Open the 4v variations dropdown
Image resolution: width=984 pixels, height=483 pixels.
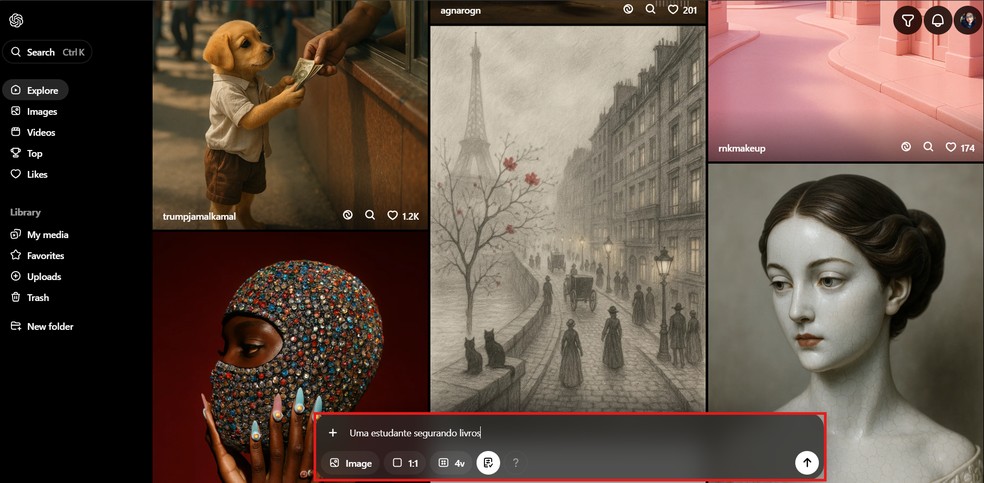(x=452, y=463)
